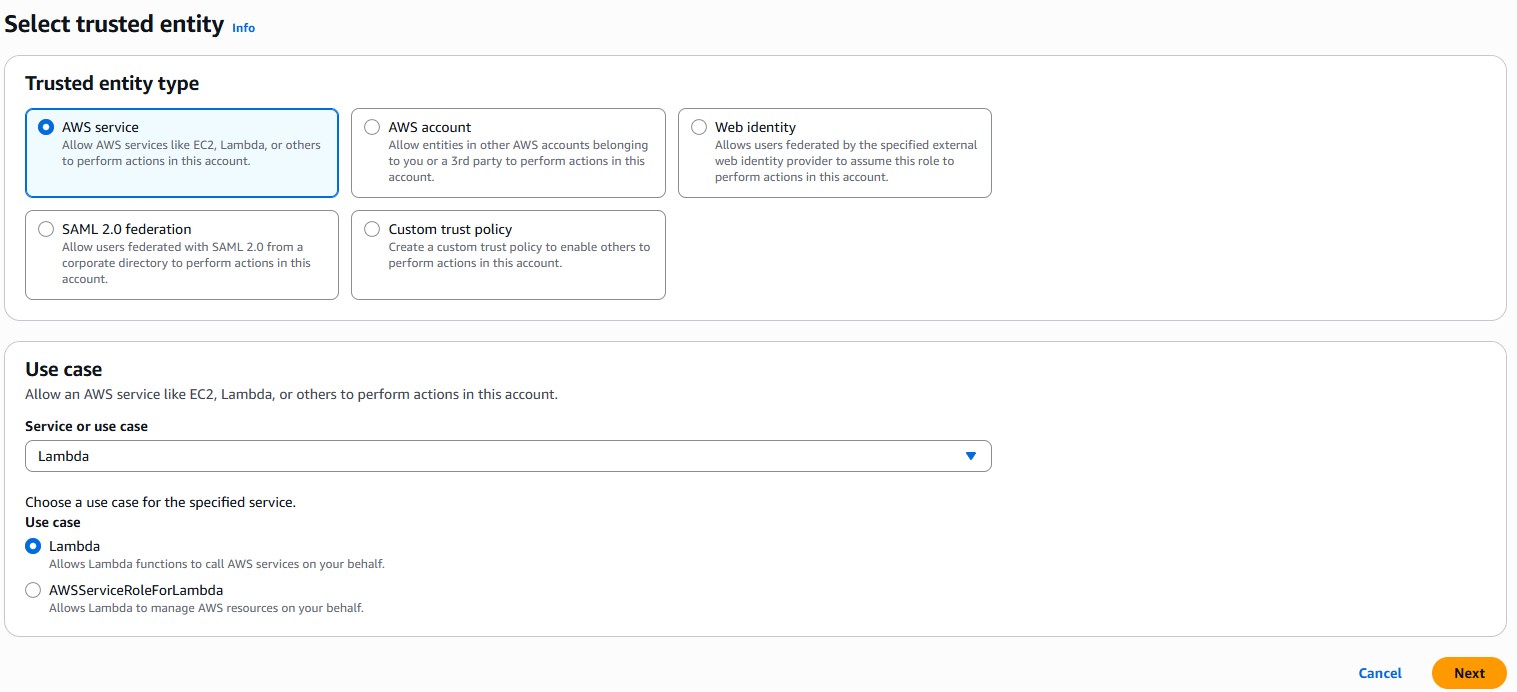Click the Web identity tile description text

pyautogui.click(x=845, y=161)
